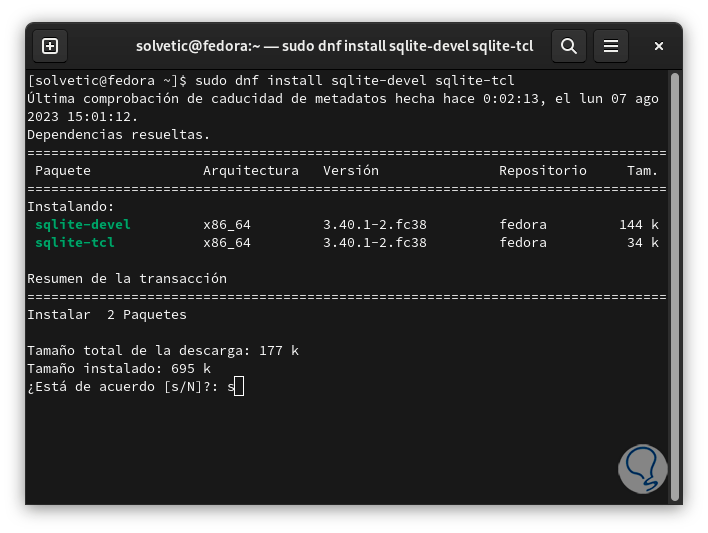Place cursor at the confirmation prompt input
The height and width of the screenshot is (533, 708).
pos(238,387)
